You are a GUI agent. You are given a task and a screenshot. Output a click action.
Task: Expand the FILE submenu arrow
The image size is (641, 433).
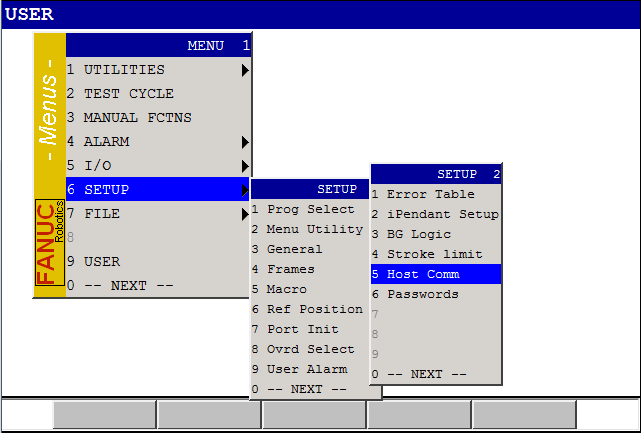click(244, 214)
